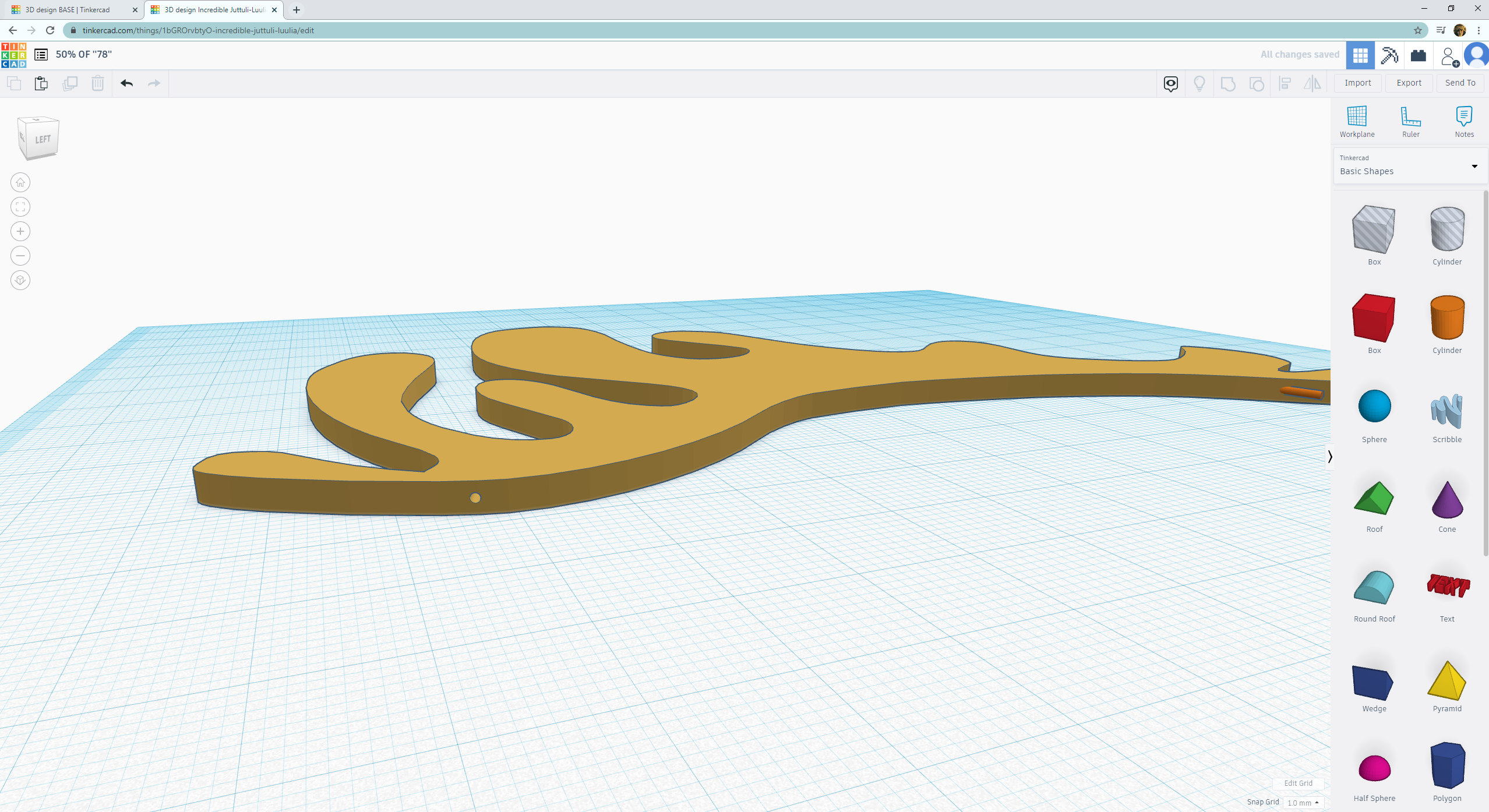Click the zoom in plus icon

click(20, 232)
